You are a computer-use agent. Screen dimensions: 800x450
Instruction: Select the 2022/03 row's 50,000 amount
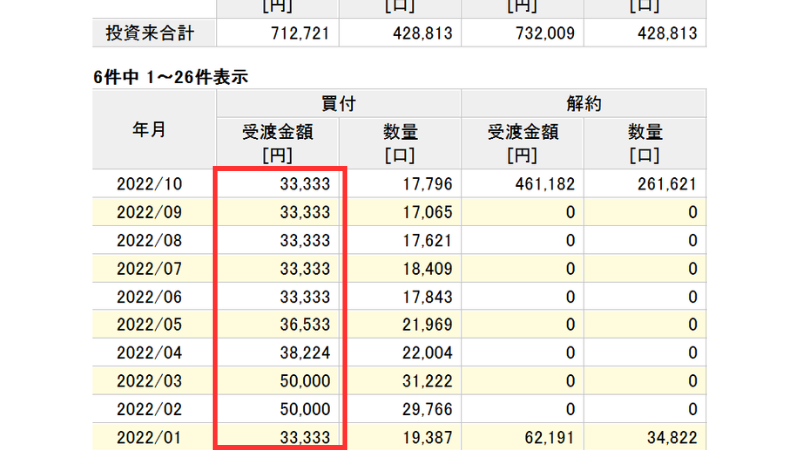click(303, 380)
